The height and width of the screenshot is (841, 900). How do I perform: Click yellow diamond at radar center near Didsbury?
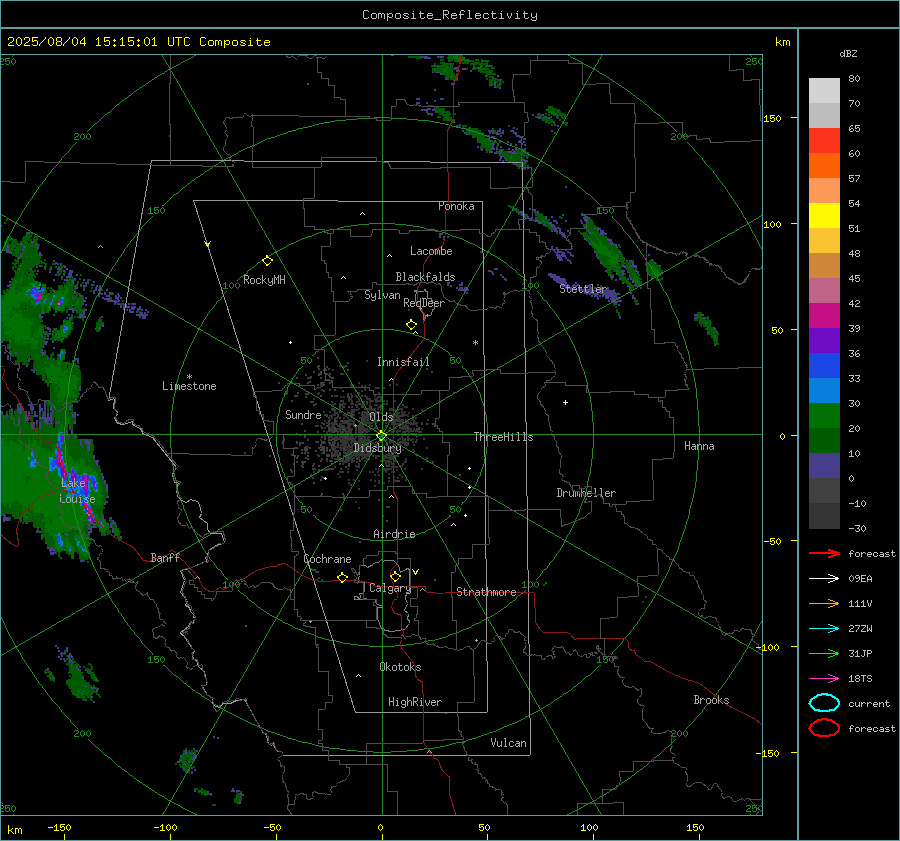[381, 436]
